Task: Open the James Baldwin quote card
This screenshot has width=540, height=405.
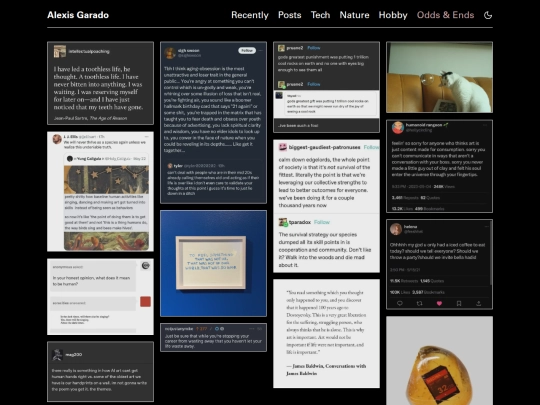Action: point(326,334)
